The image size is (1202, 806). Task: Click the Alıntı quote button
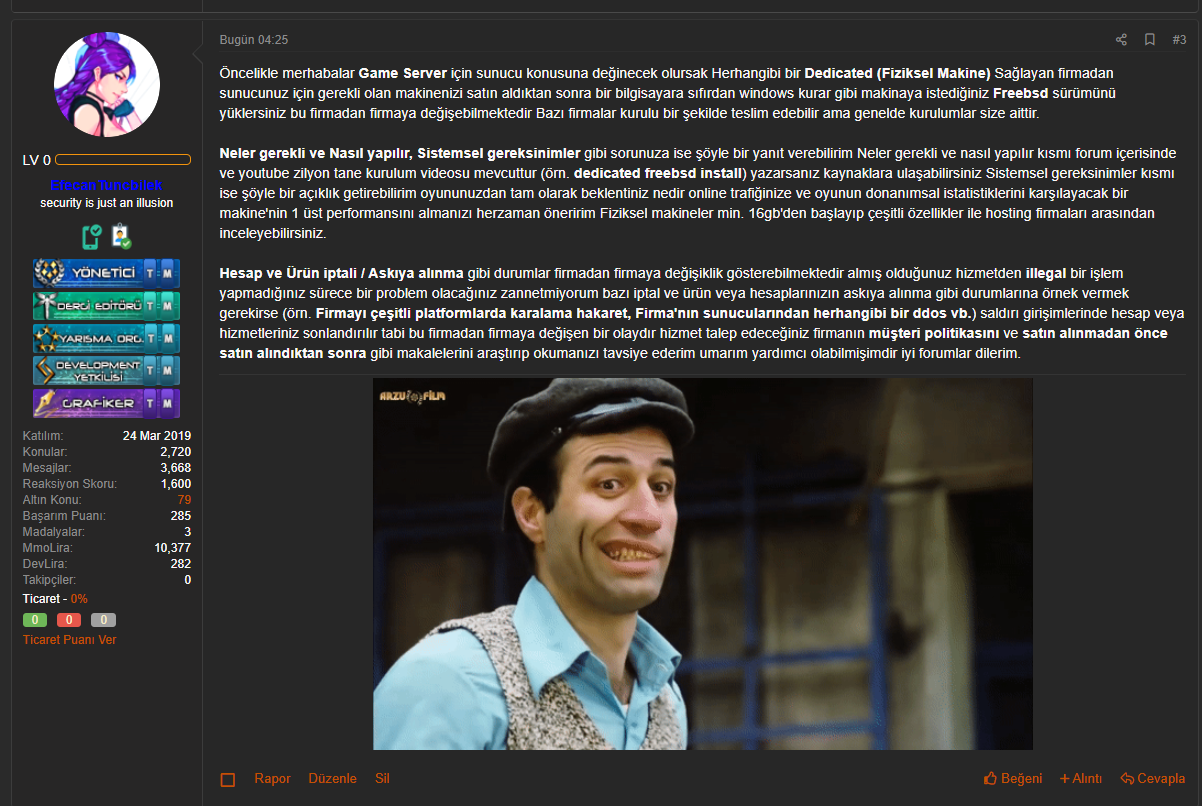point(1081,779)
